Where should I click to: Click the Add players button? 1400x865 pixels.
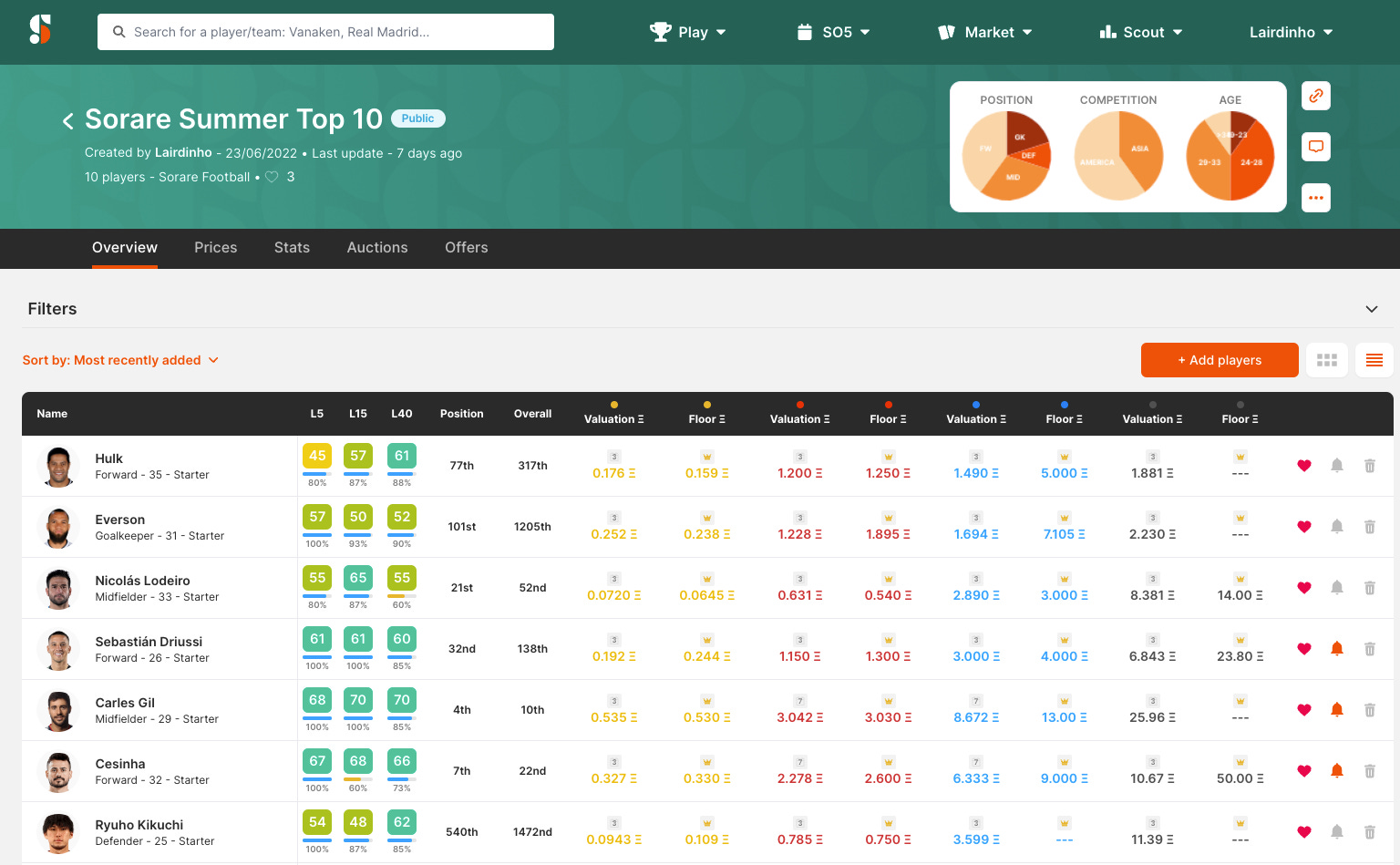1220,360
